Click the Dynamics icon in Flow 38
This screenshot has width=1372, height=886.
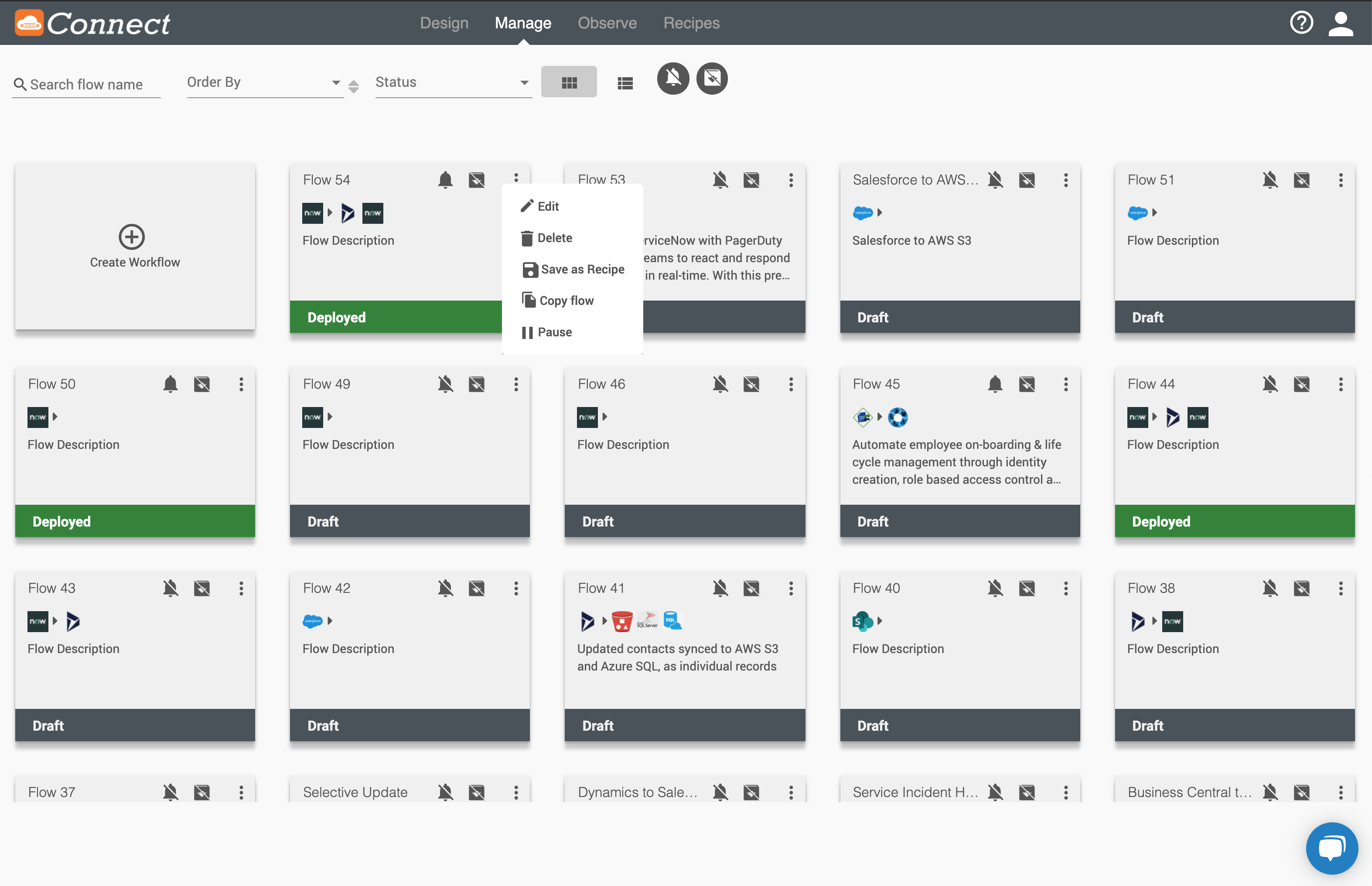click(x=1137, y=621)
